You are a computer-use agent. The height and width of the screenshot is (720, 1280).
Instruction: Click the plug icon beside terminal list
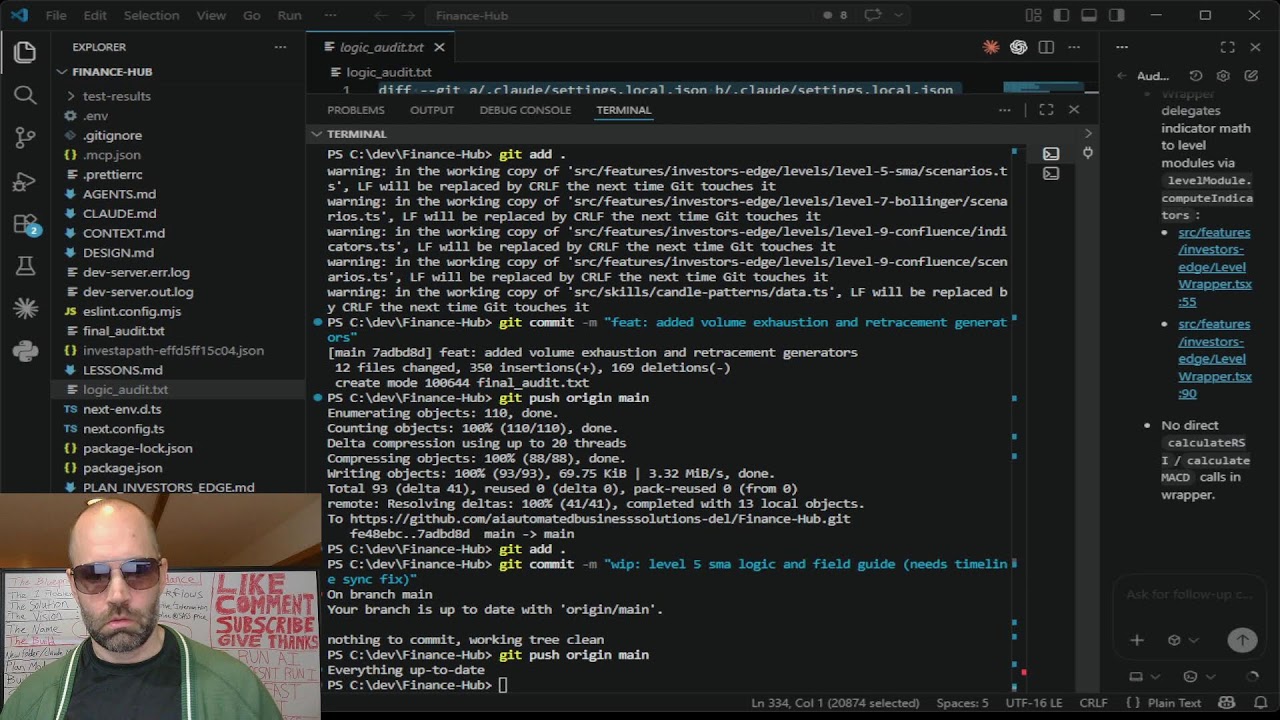coord(1088,153)
